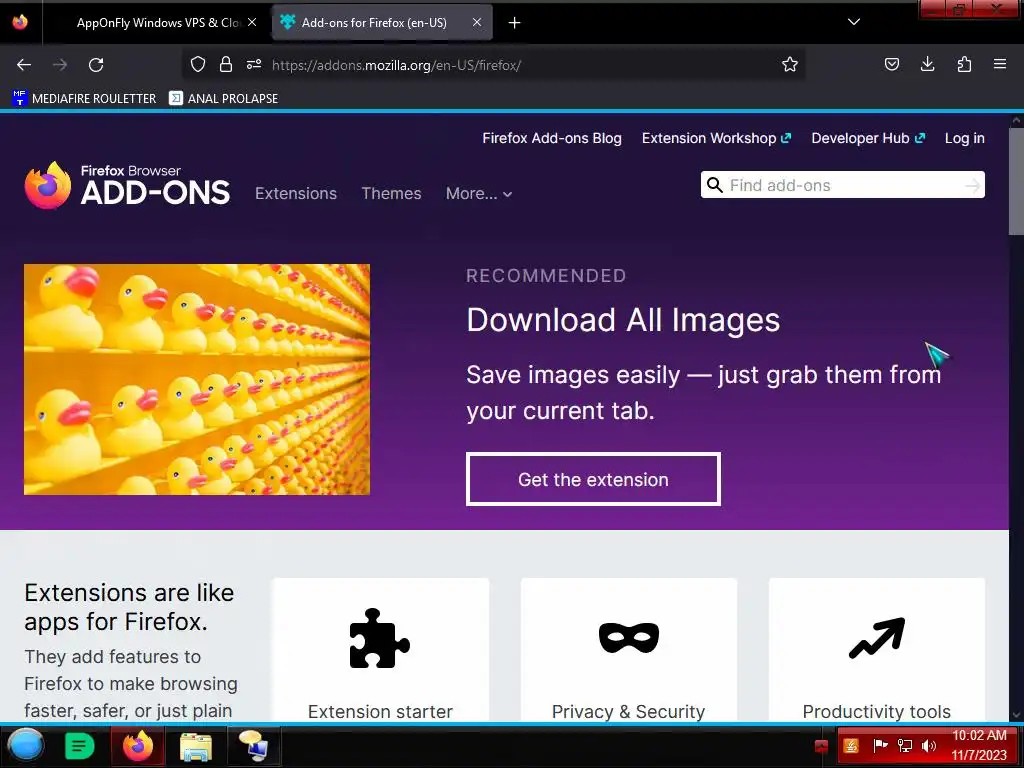The image size is (1024, 768).
Task: Click the Get the extension button
Action: coord(593,479)
